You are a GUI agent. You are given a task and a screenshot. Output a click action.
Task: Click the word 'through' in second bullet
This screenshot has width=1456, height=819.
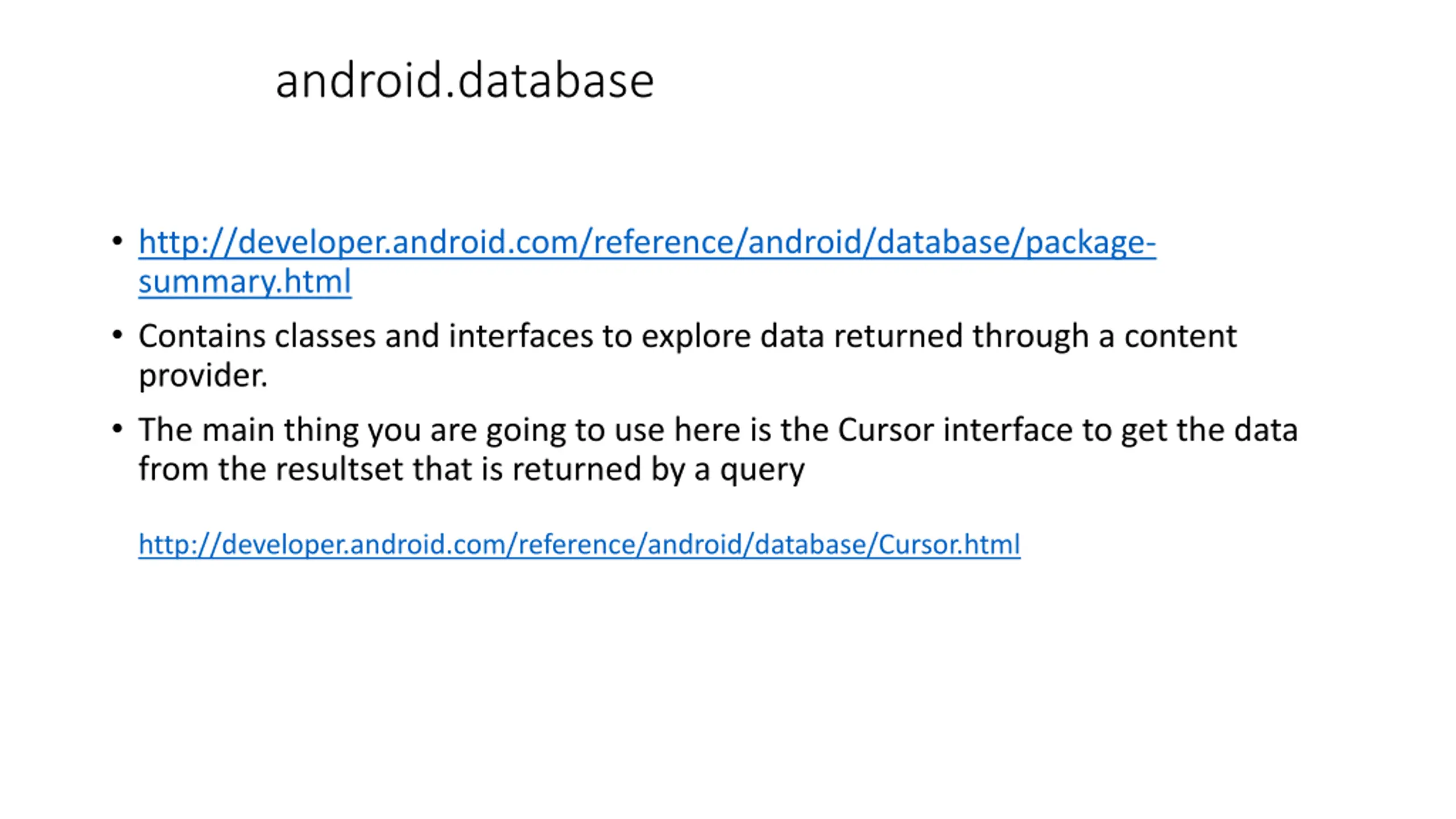pos(1030,337)
